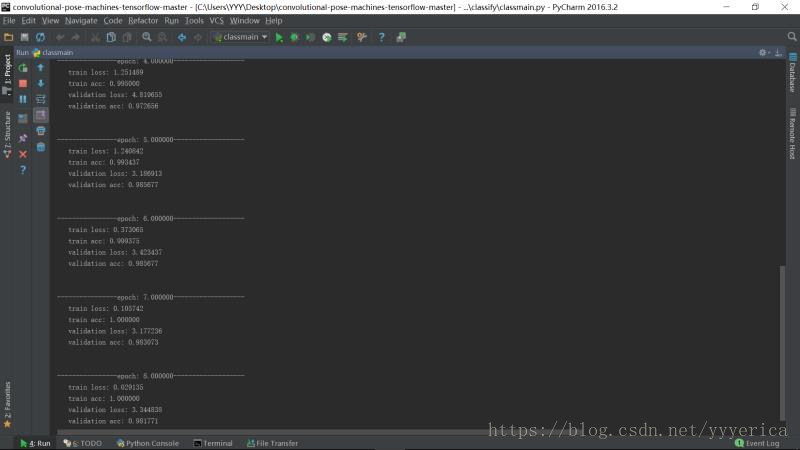Open Find with the magnifier icon

click(x=146, y=37)
